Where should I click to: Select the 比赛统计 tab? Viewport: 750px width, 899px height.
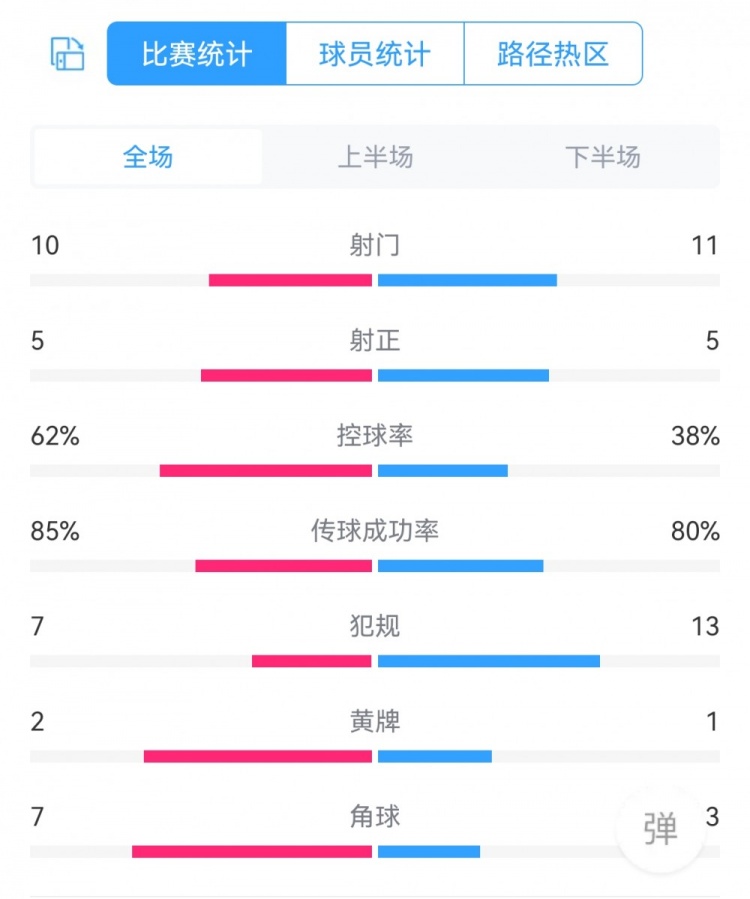click(x=197, y=54)
